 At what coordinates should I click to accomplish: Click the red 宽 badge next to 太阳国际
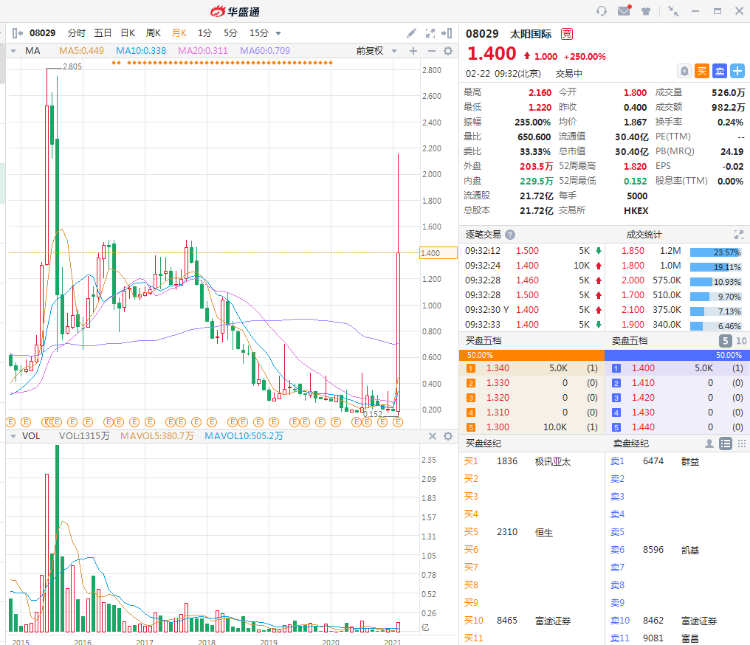coord(566,33)
